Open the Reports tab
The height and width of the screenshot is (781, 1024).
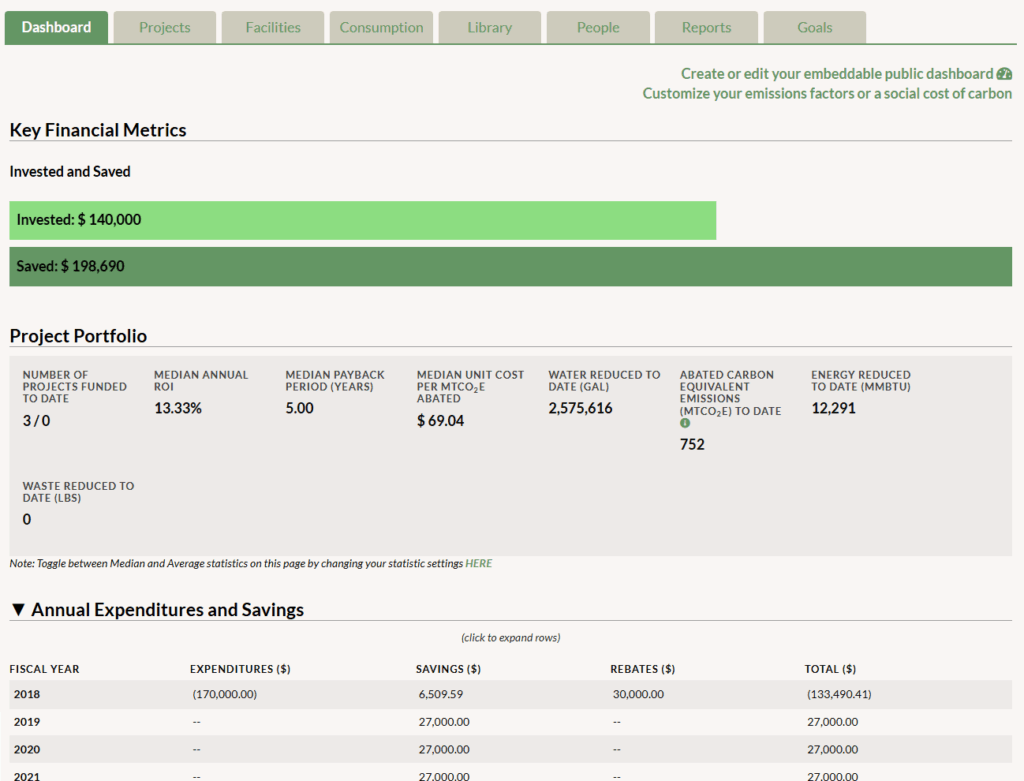point(706,28)
